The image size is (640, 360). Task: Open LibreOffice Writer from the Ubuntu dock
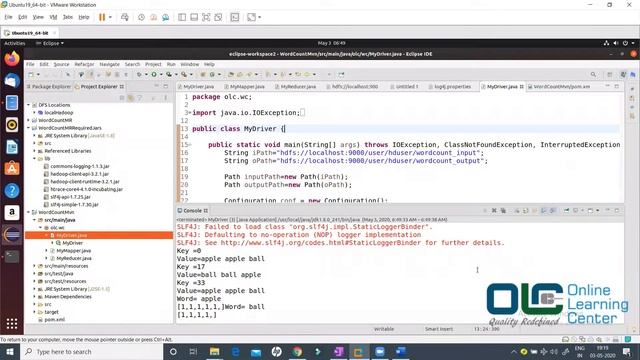12,147
